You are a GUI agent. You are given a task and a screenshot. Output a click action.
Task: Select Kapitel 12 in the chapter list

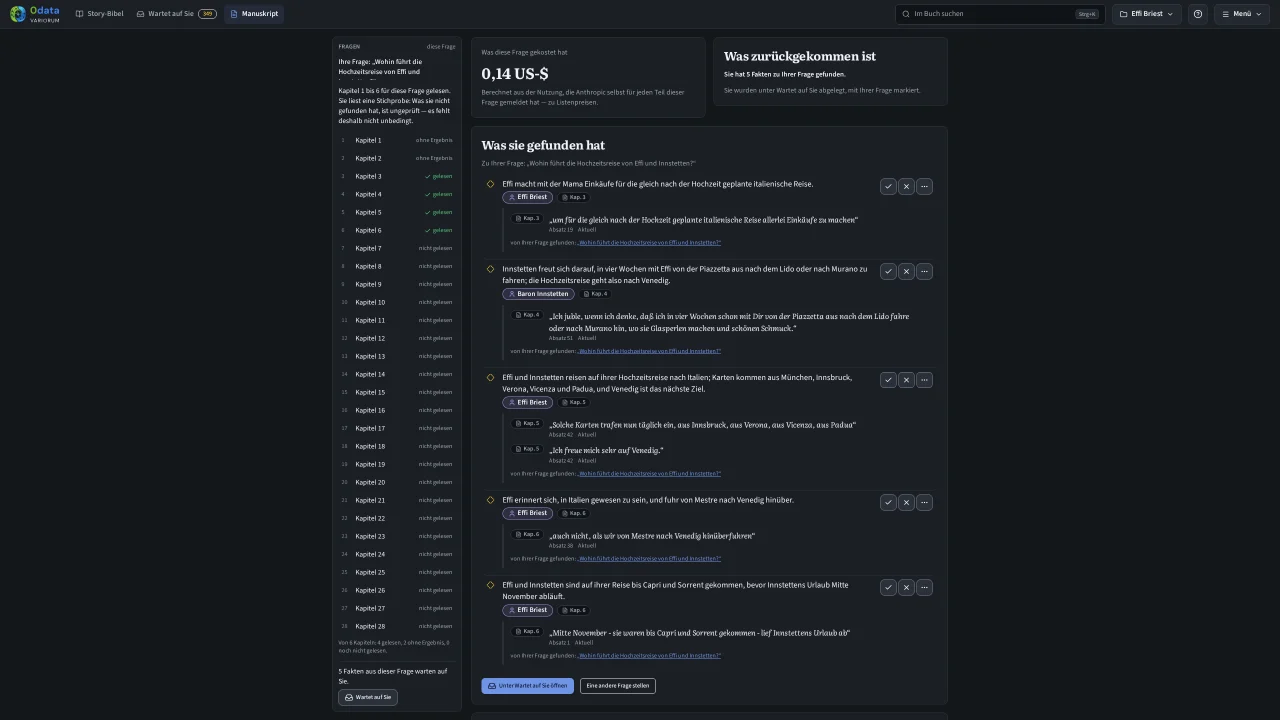396,338
